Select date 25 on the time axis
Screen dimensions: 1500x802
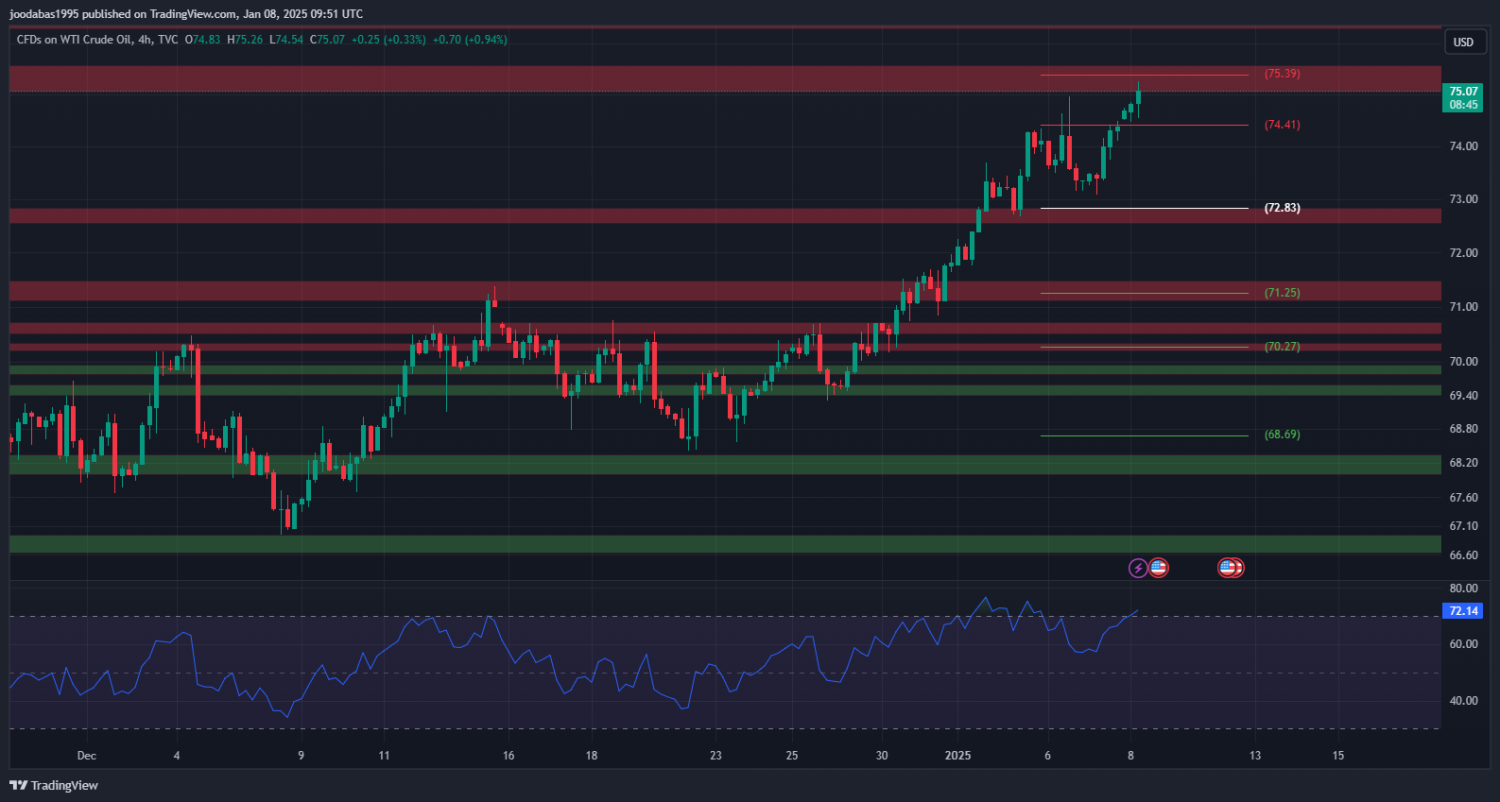(791, 756)
